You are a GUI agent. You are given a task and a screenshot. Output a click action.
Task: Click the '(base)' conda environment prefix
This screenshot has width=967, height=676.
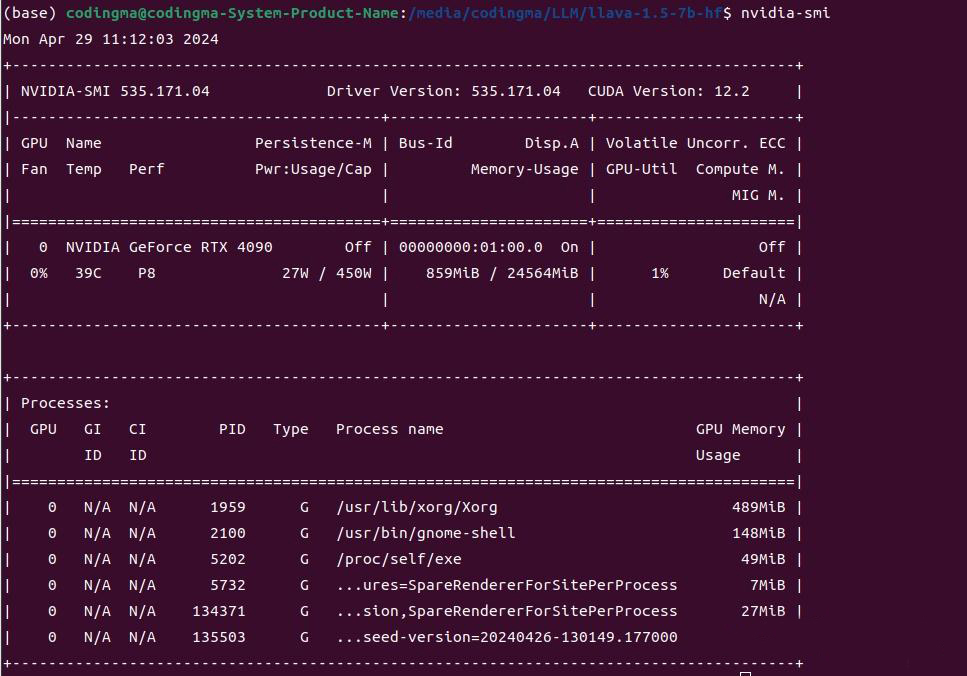click(x=30, y=13)
